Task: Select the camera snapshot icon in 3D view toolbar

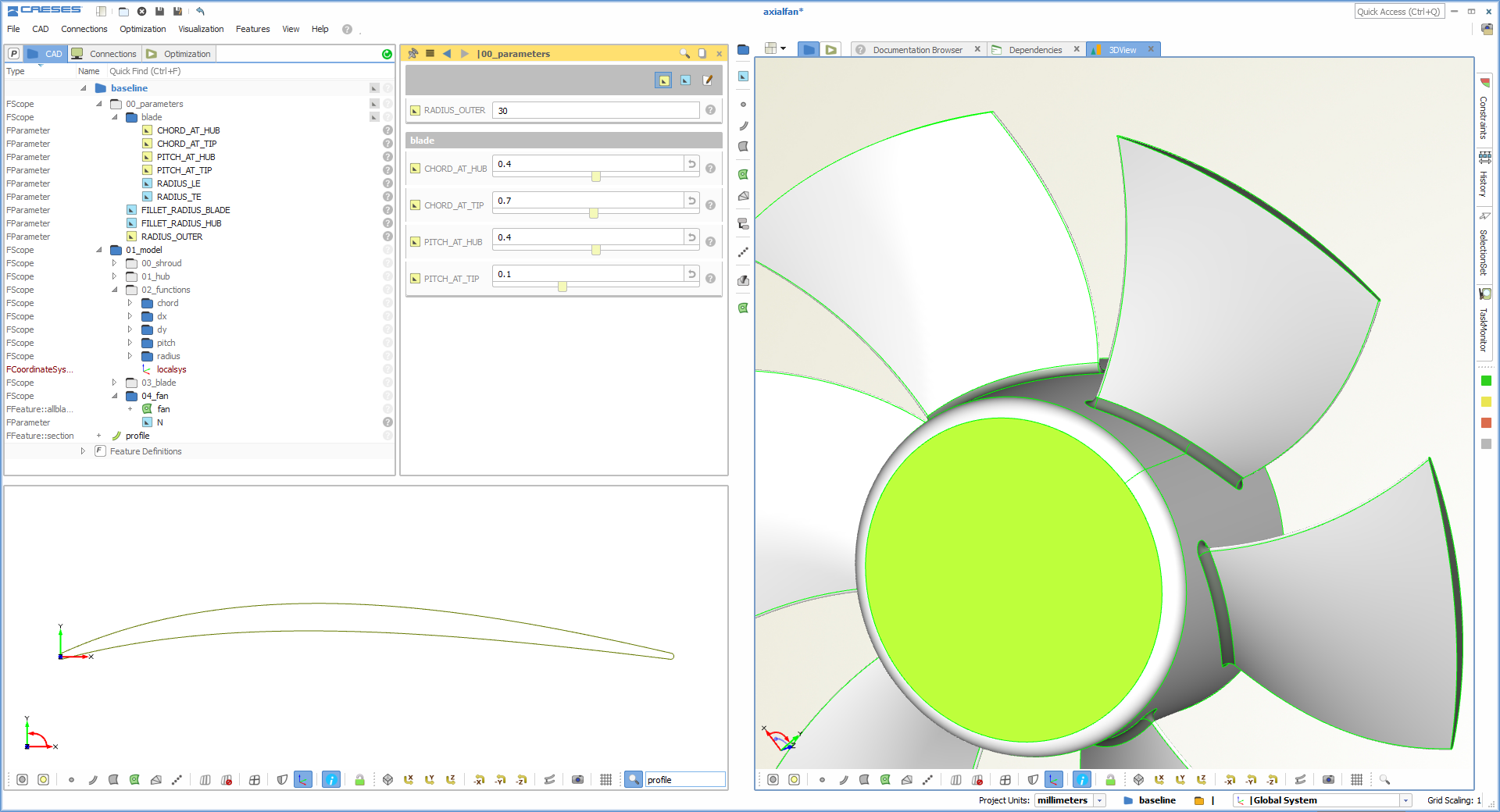Action: click(1328, 779)
